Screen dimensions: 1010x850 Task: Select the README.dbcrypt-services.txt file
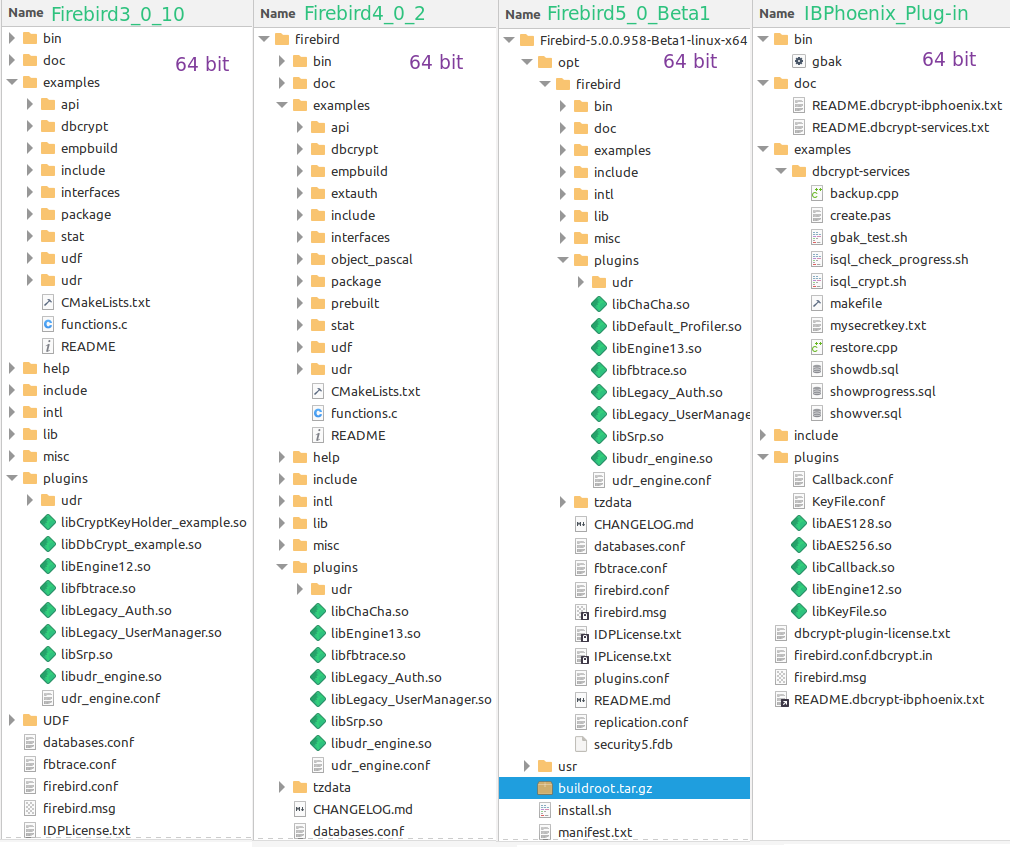pos(900,128)
